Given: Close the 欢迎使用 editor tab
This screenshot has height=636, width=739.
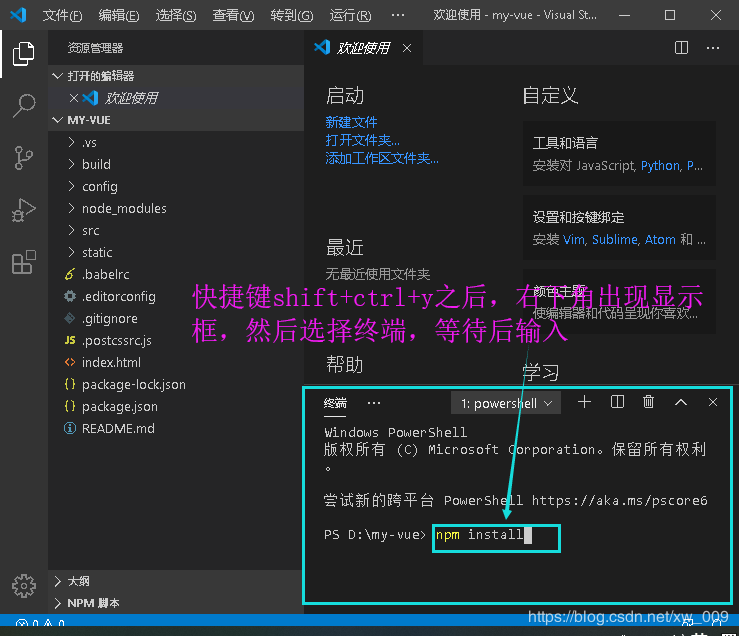Looking at the screenshot, I should 407,48.
